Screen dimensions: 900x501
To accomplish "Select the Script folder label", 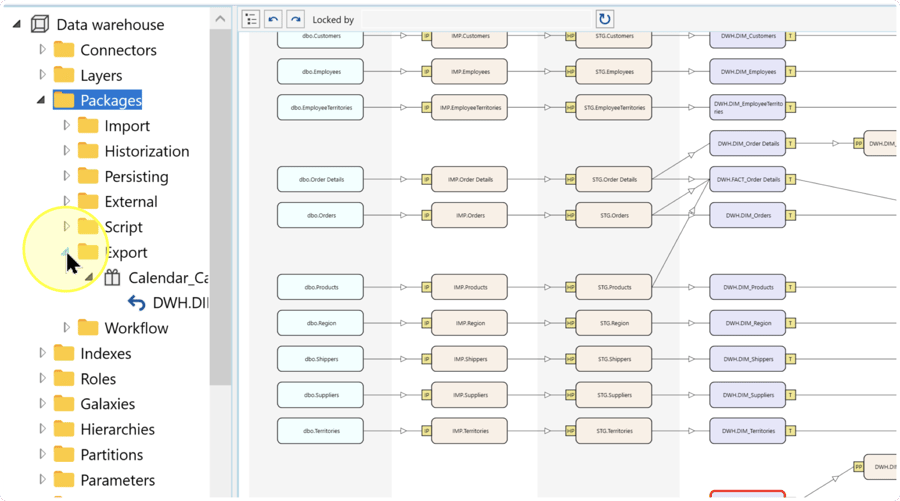I will 123,227.
